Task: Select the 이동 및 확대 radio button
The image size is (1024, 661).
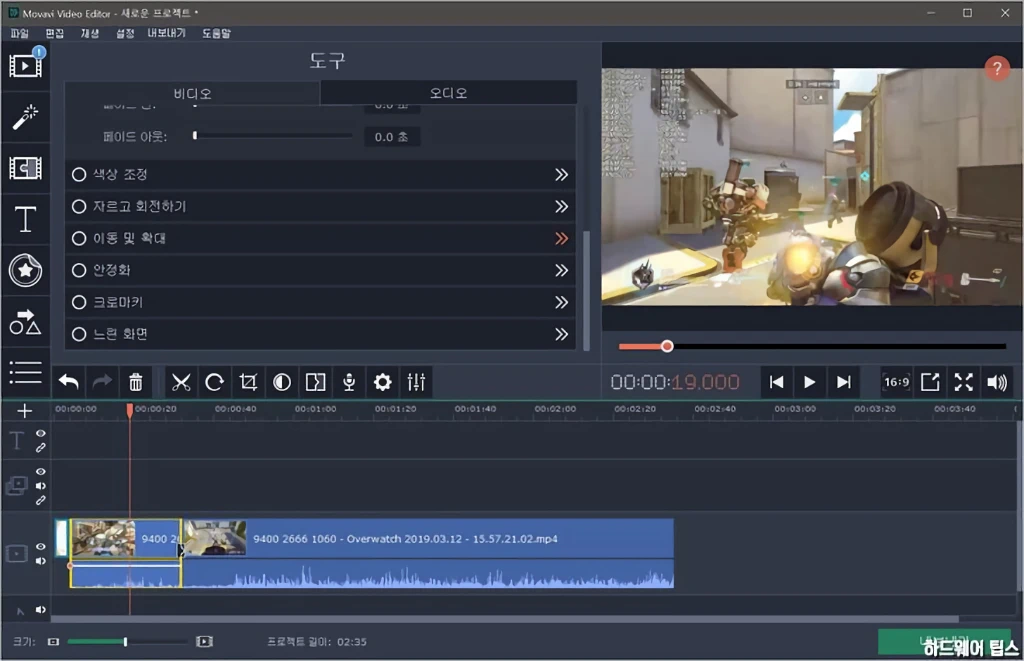Action: click(x=79, y=238)
